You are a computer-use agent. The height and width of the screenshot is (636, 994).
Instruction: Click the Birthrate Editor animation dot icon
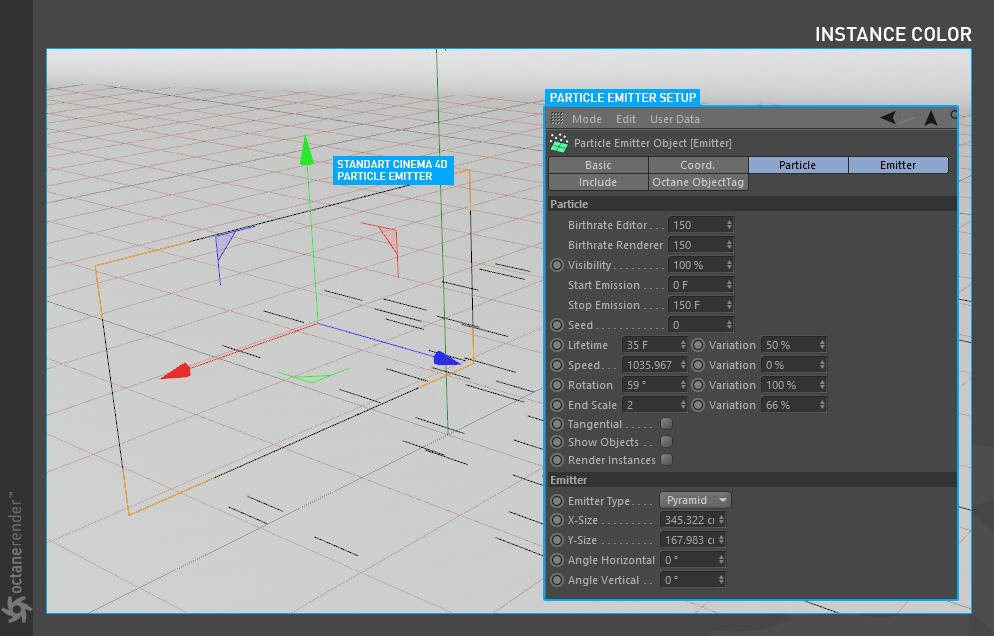point(558,224)
